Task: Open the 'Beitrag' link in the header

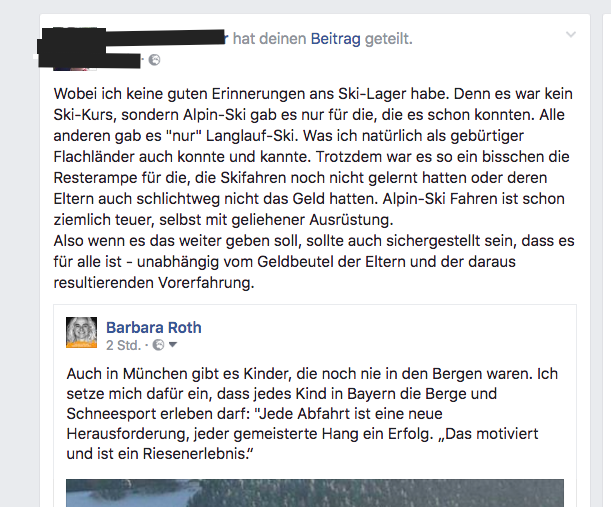Action: click(335, 39)
